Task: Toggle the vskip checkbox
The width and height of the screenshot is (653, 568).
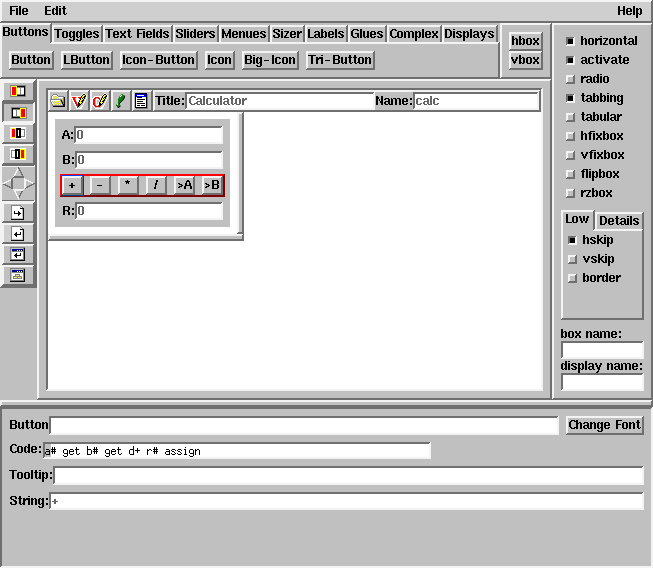Action: tap(572, 259)
